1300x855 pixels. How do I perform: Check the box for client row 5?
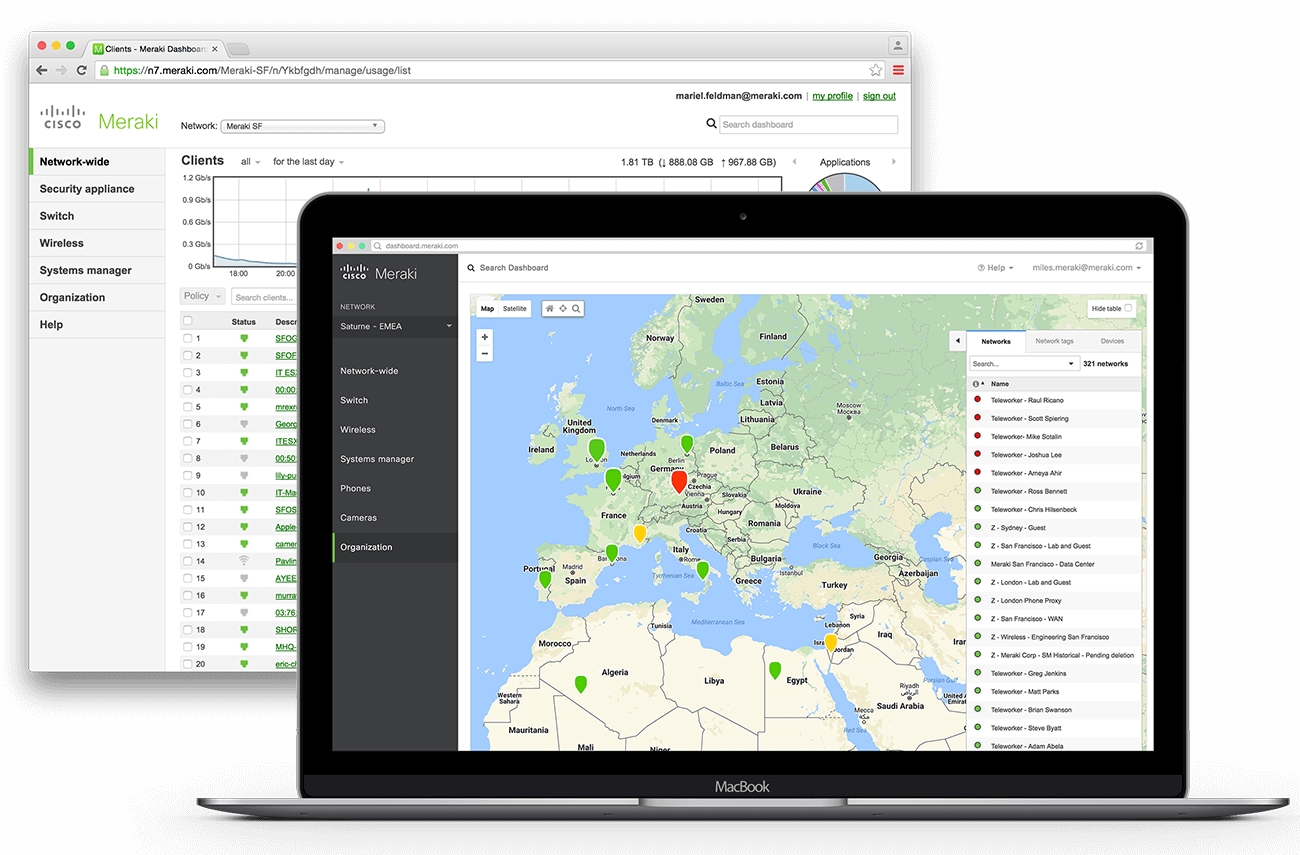(x=187, y=407)
